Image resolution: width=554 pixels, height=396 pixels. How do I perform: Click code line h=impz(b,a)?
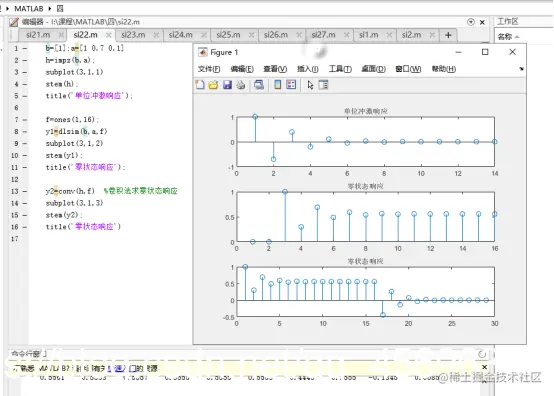pyautogui.click(x=70, y=60)
